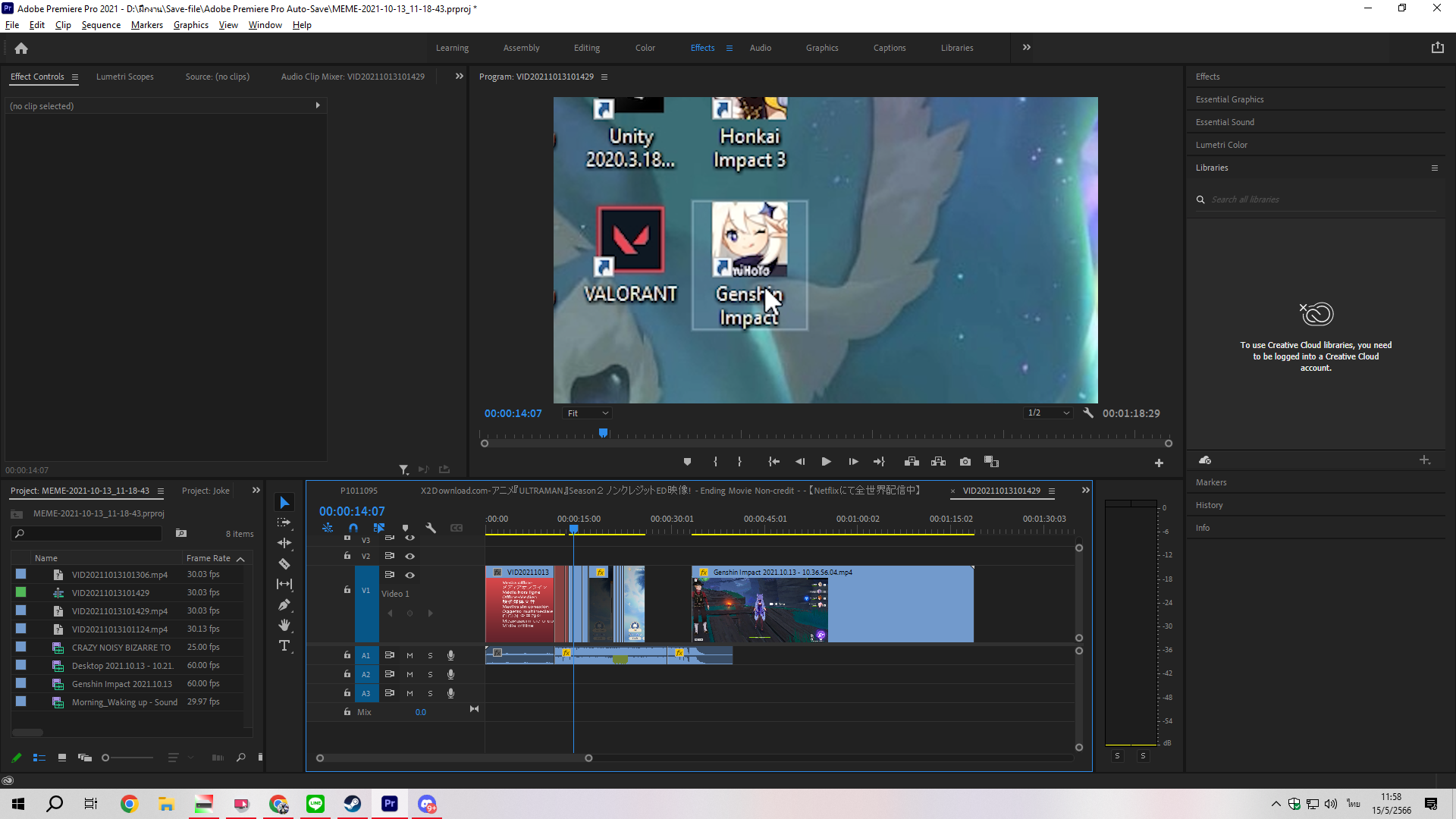Click the Extract button
This screenshot has width=1456, height=819.
point(939,462)
